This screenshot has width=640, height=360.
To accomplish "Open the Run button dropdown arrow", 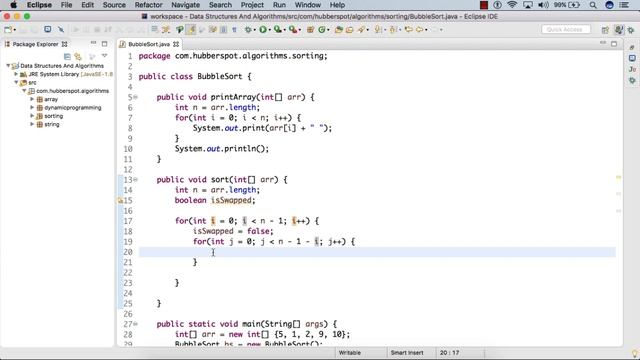I will coord(269,30).
